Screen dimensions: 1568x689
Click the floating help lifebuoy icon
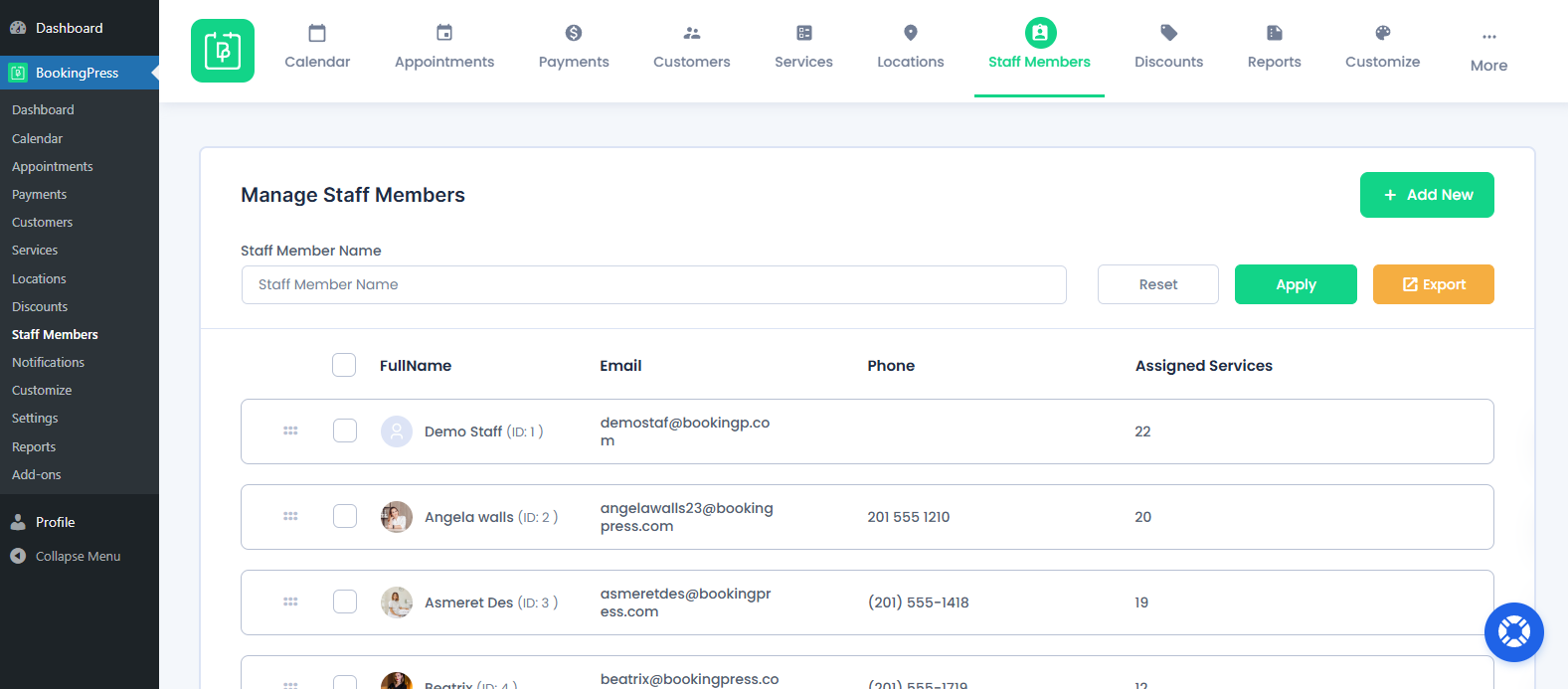coord(1513,632)
